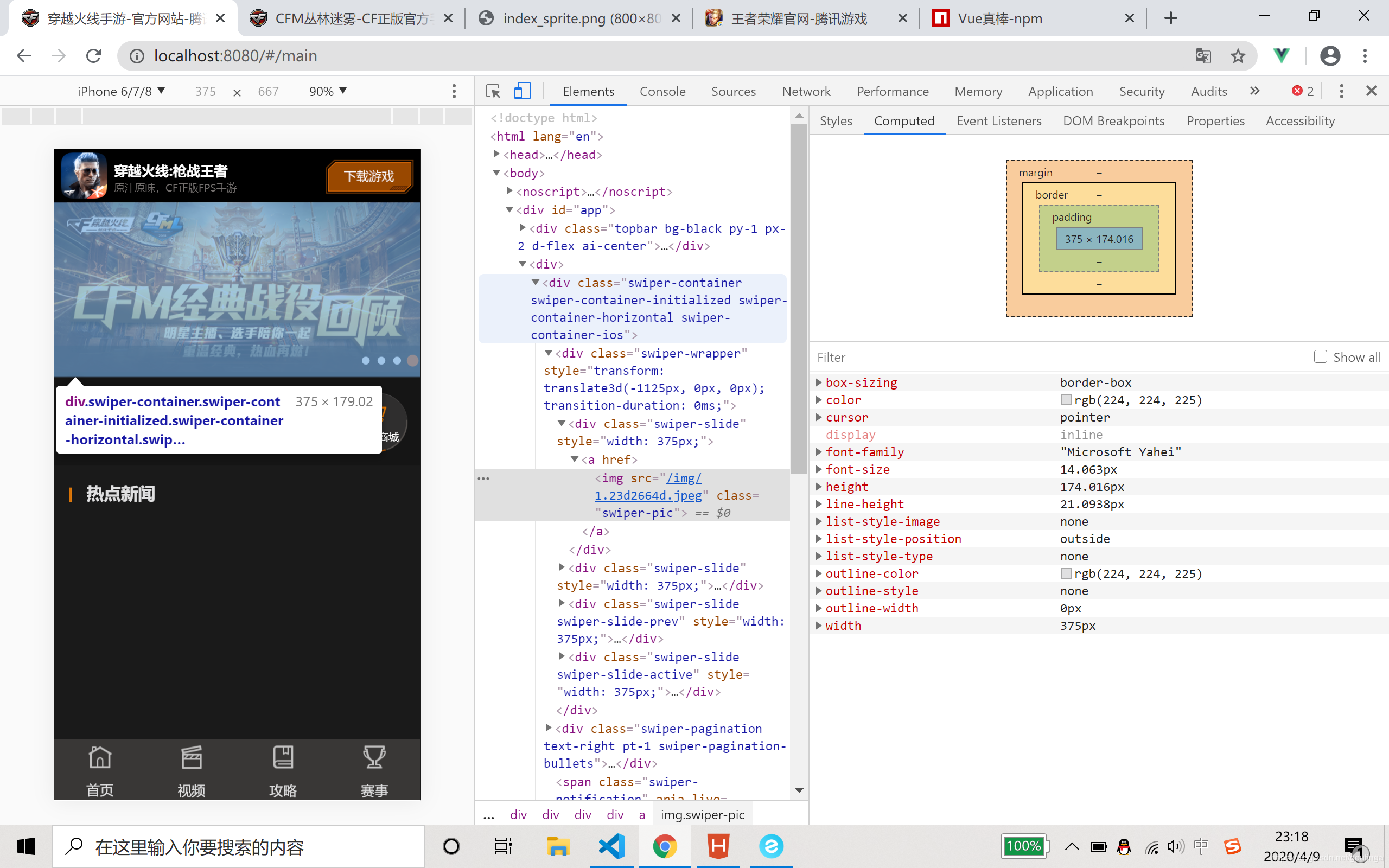Click the browser back arrow
Viewport: 1389px width, 868px height.
click(x=23, y=56)
